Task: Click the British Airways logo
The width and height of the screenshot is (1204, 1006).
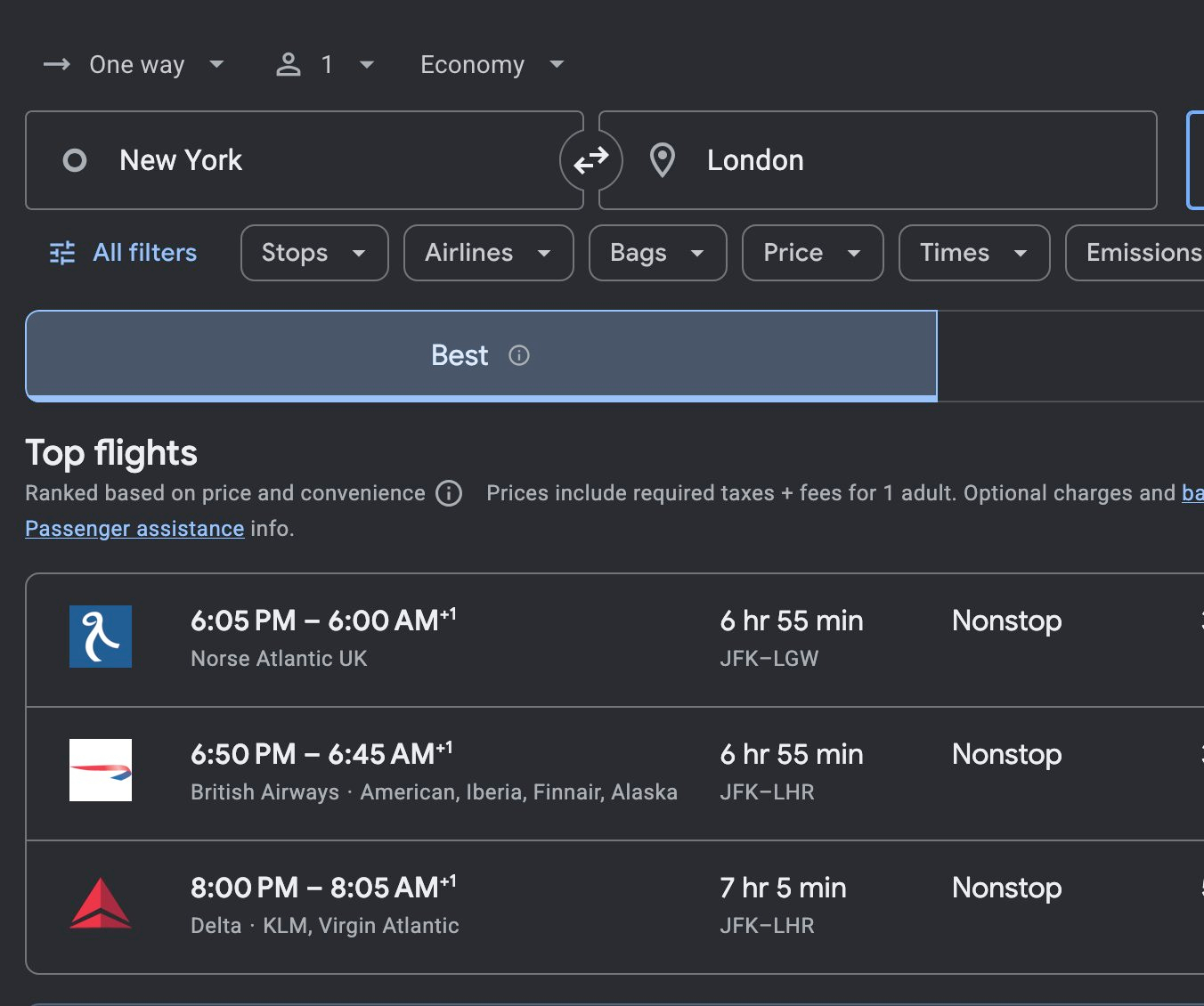Action: tap(101, 770)
